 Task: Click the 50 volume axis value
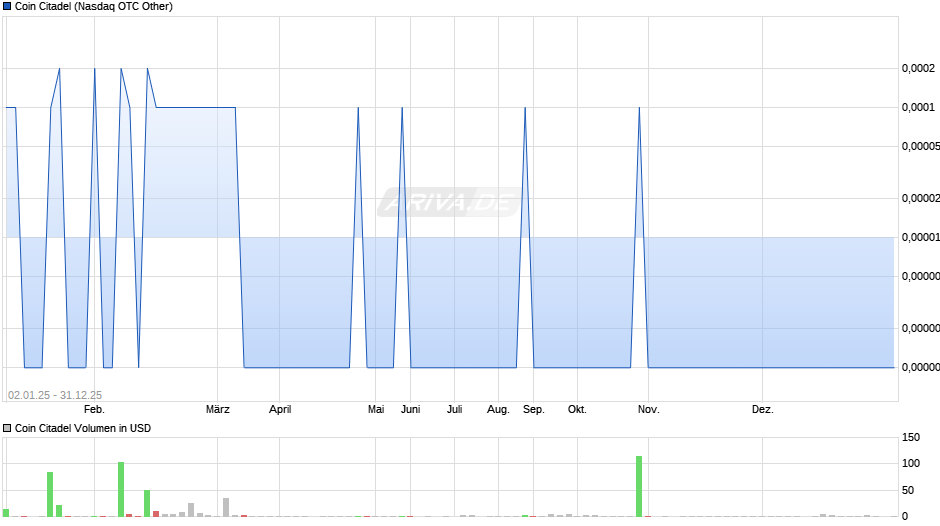pos(908,490)
